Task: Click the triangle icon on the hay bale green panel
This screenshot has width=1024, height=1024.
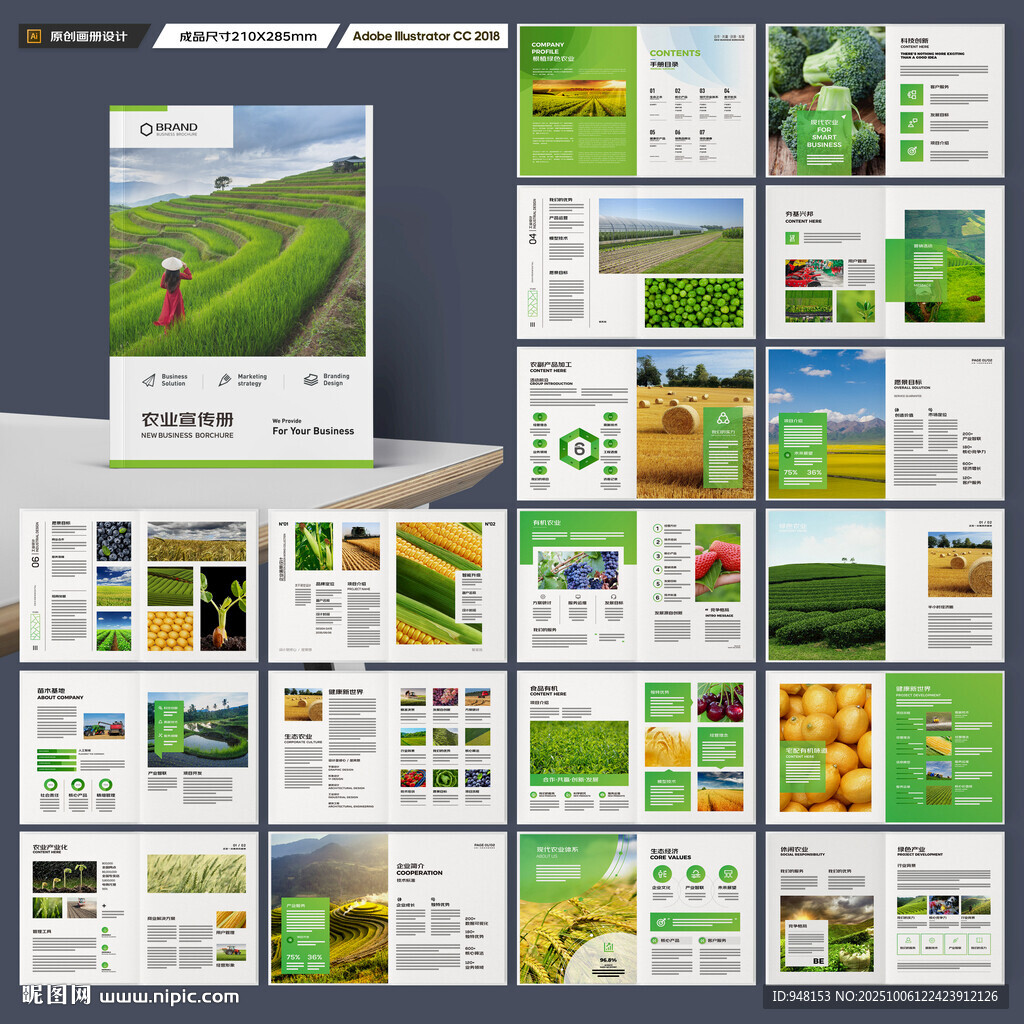Action: (x=723, y=419)
